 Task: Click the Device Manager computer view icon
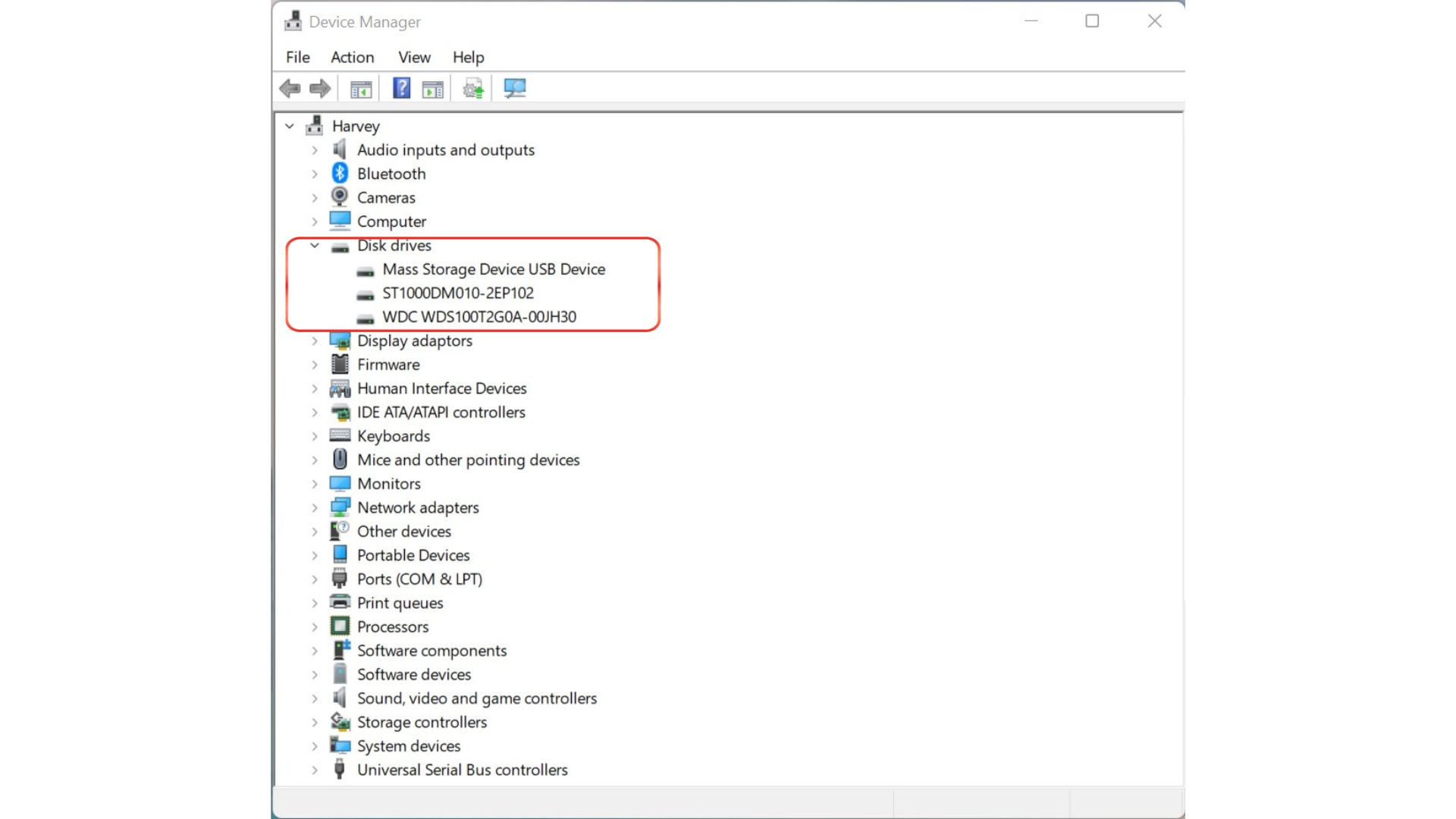514,89
